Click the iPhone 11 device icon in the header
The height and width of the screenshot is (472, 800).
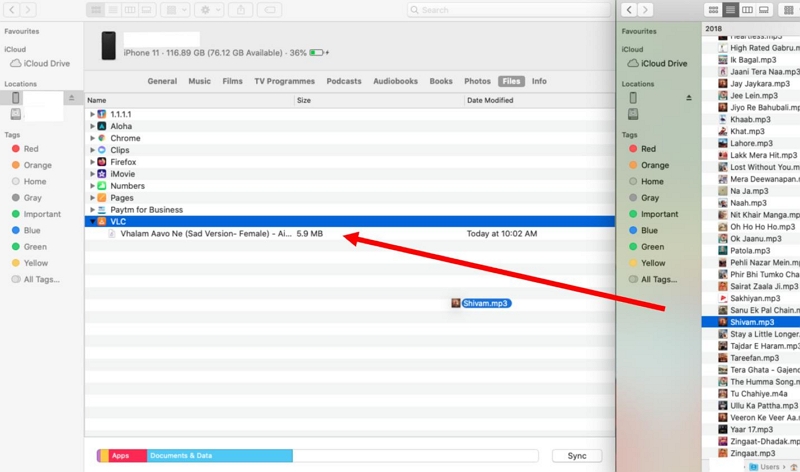(108, 45)
